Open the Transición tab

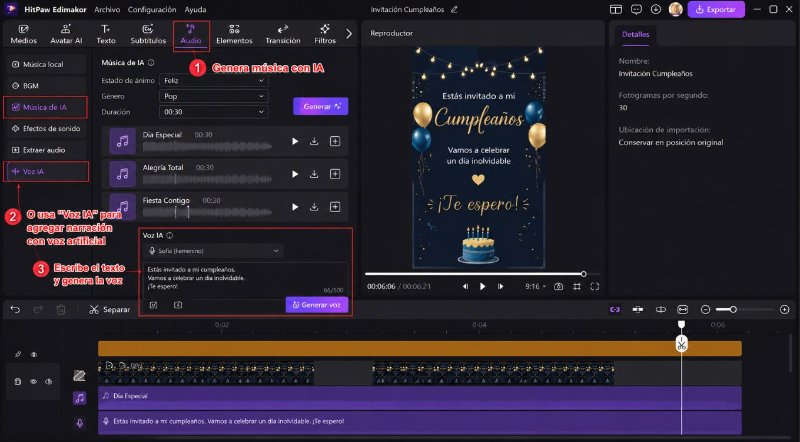pos(283,34)
